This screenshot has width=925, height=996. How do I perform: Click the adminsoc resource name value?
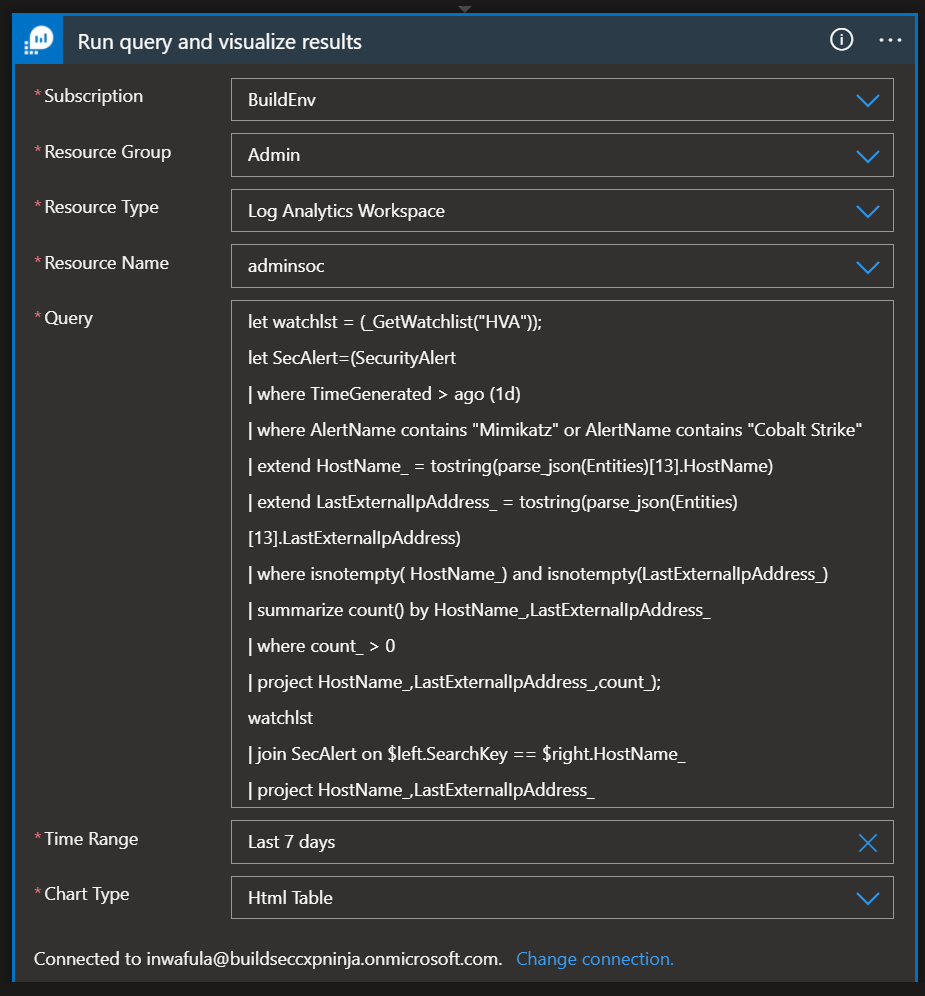[x=286, y=266]
